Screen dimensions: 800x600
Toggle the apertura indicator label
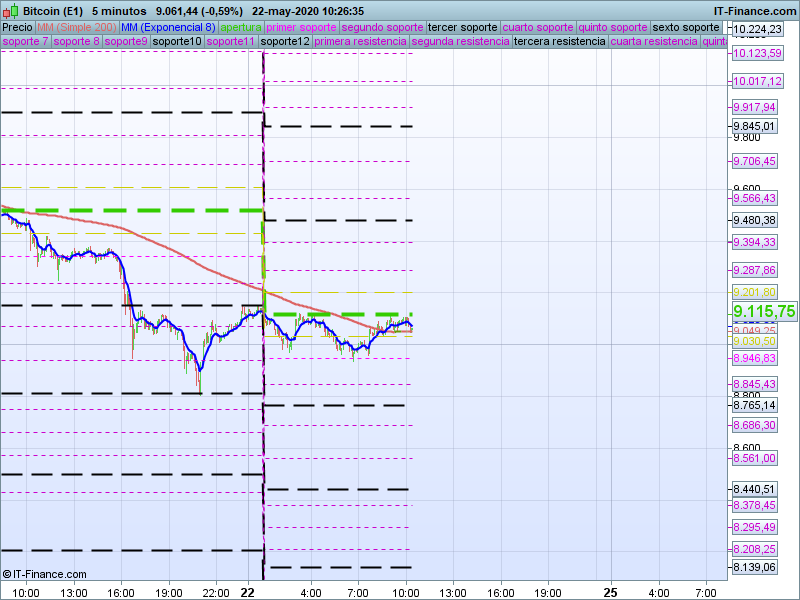(241, 27)
